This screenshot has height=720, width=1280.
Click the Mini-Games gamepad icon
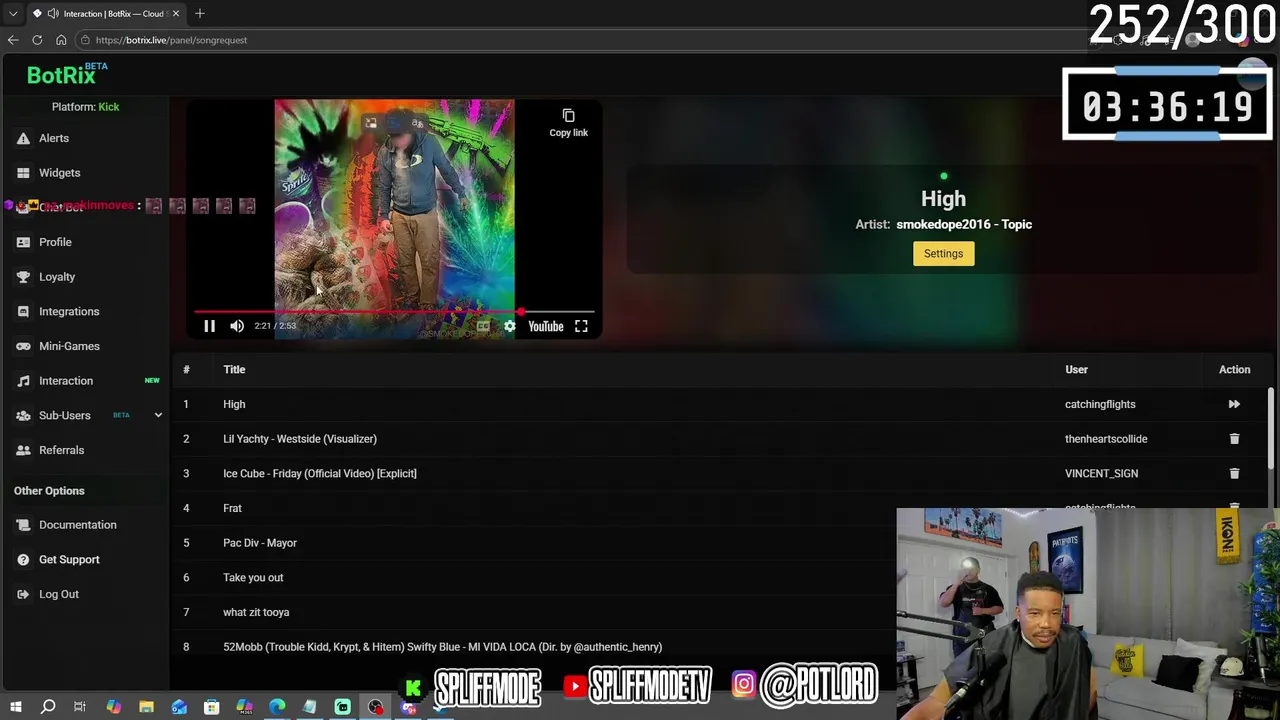click(x=23, y=346)
